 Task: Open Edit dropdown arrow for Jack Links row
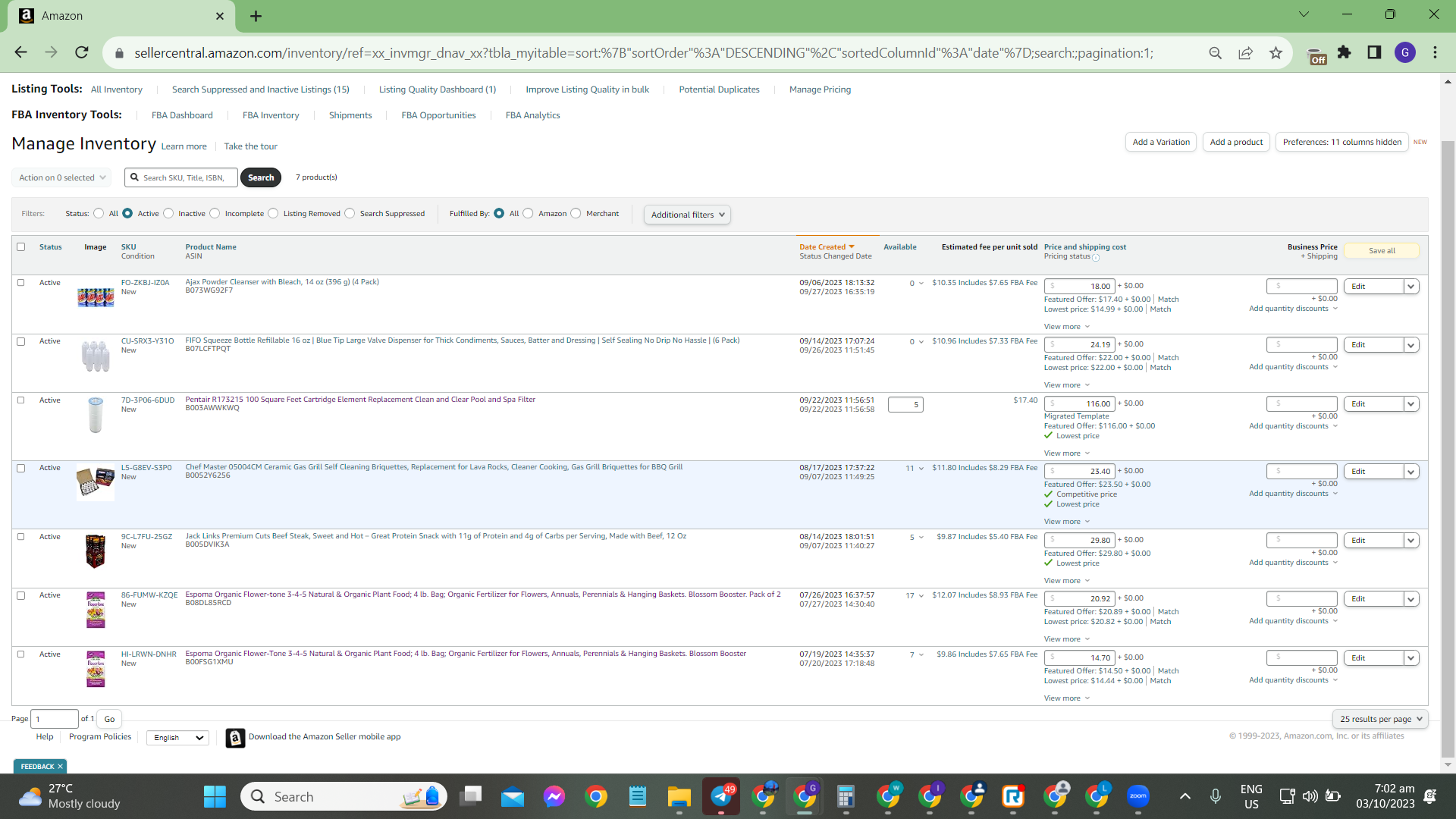[x=1411, y=541]
